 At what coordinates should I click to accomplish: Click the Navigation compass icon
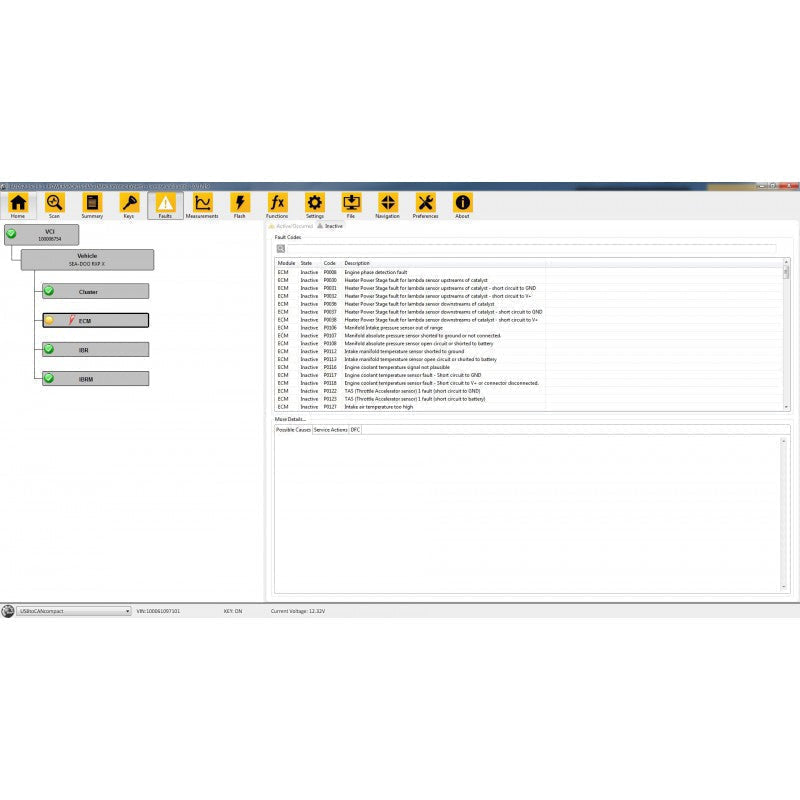(x=388, y=204)
